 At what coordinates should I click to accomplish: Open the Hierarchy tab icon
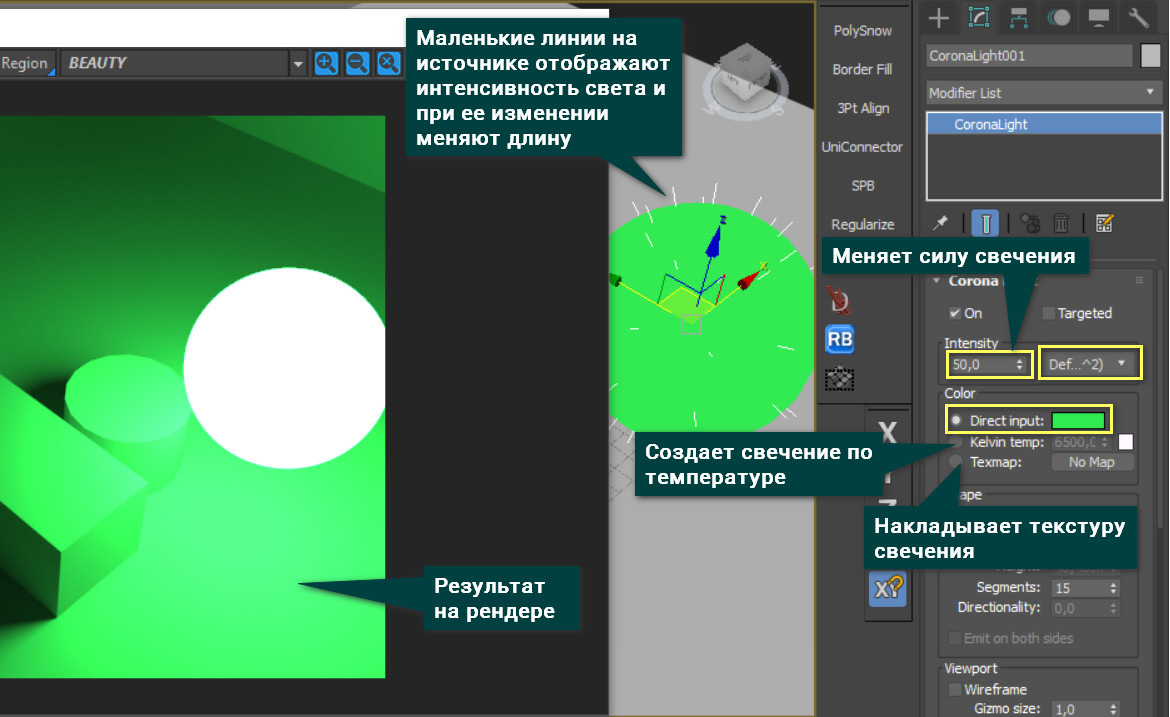point(1020,17)
